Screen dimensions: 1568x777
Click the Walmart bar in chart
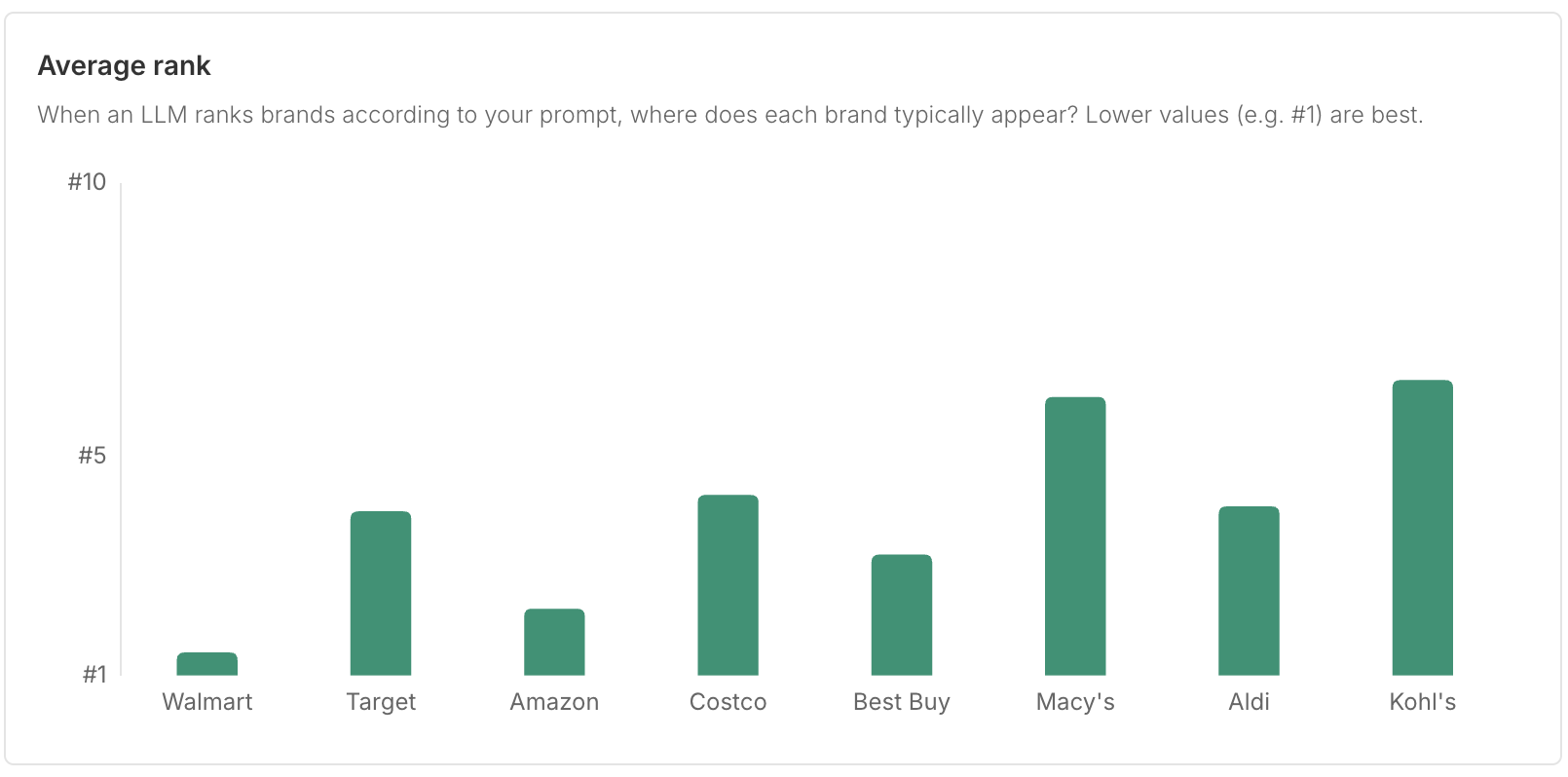point(206,664)
